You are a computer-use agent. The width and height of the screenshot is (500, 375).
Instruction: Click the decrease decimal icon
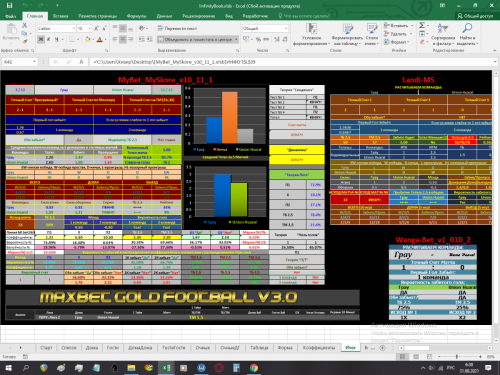(285, 39)
